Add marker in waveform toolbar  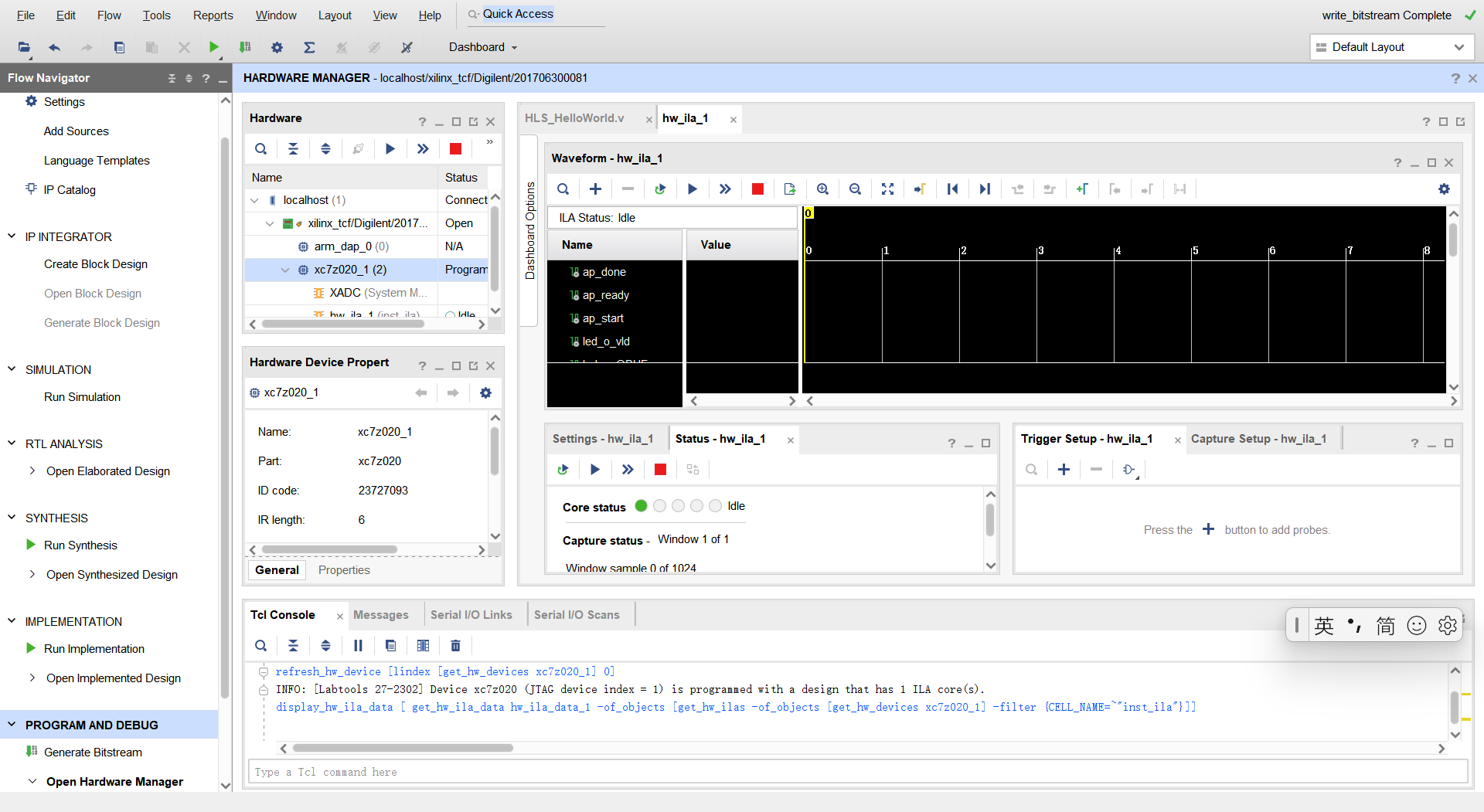(1082, 189)
